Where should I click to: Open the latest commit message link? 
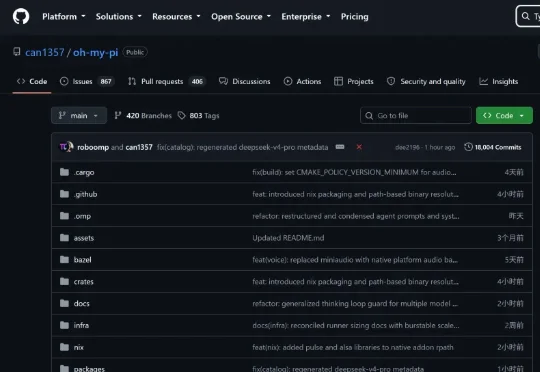coord(242,147)
